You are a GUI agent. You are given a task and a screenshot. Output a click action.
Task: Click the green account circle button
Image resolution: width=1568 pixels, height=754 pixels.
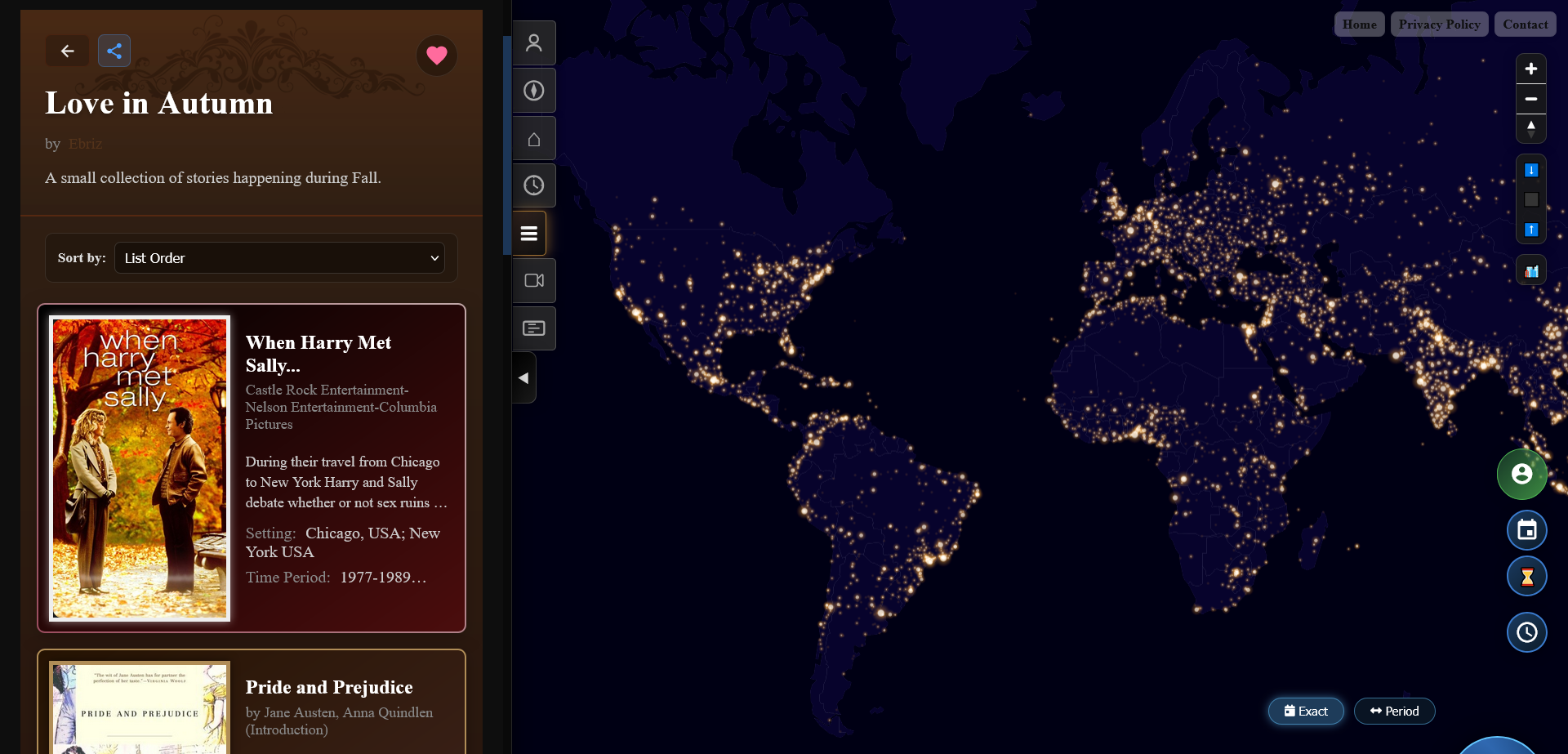(x=1522, y=474)
